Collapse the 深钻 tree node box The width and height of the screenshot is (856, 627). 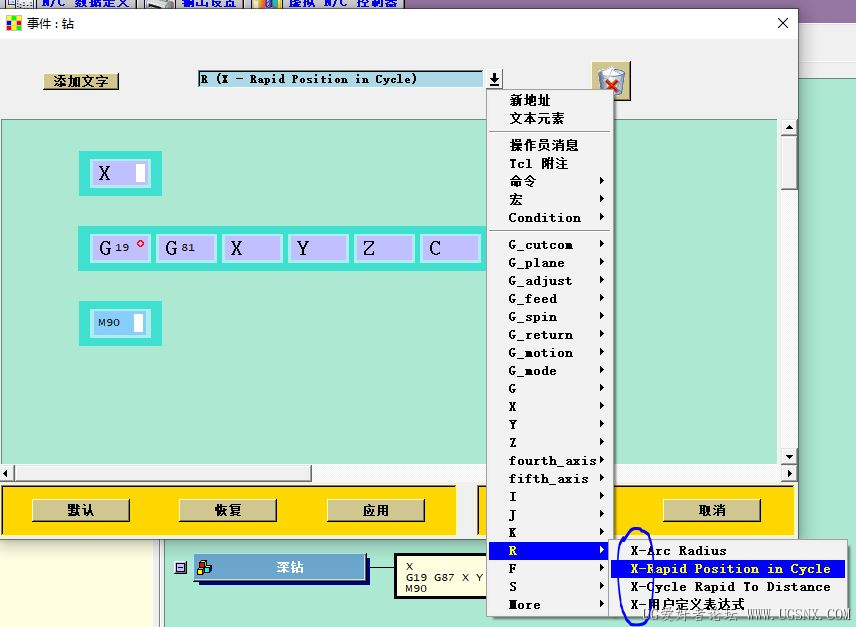[181, 568]
